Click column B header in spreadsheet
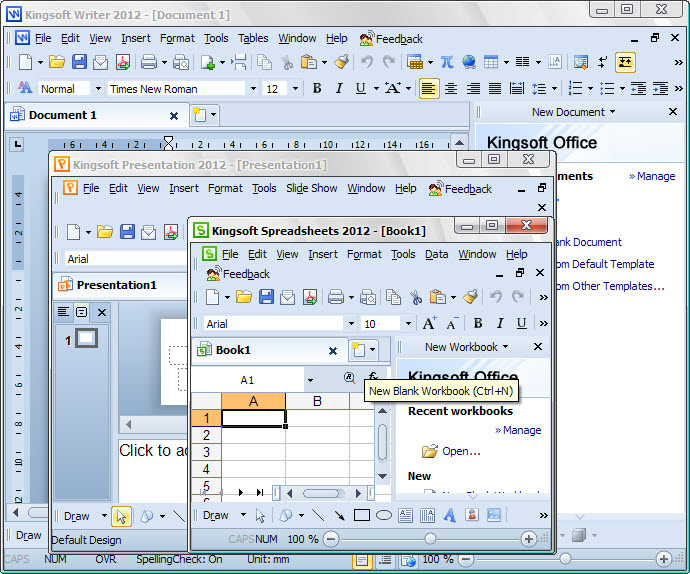This screenshot has height=574, width=690. pos(317,401)
